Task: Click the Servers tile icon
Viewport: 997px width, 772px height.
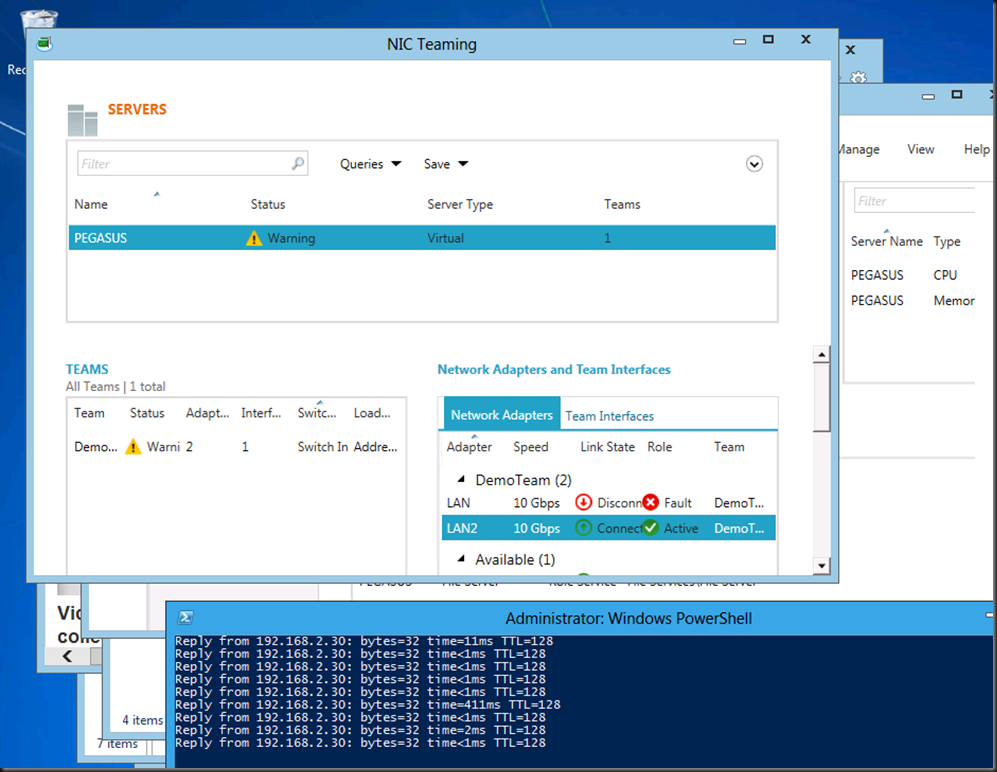Action: 83,120
